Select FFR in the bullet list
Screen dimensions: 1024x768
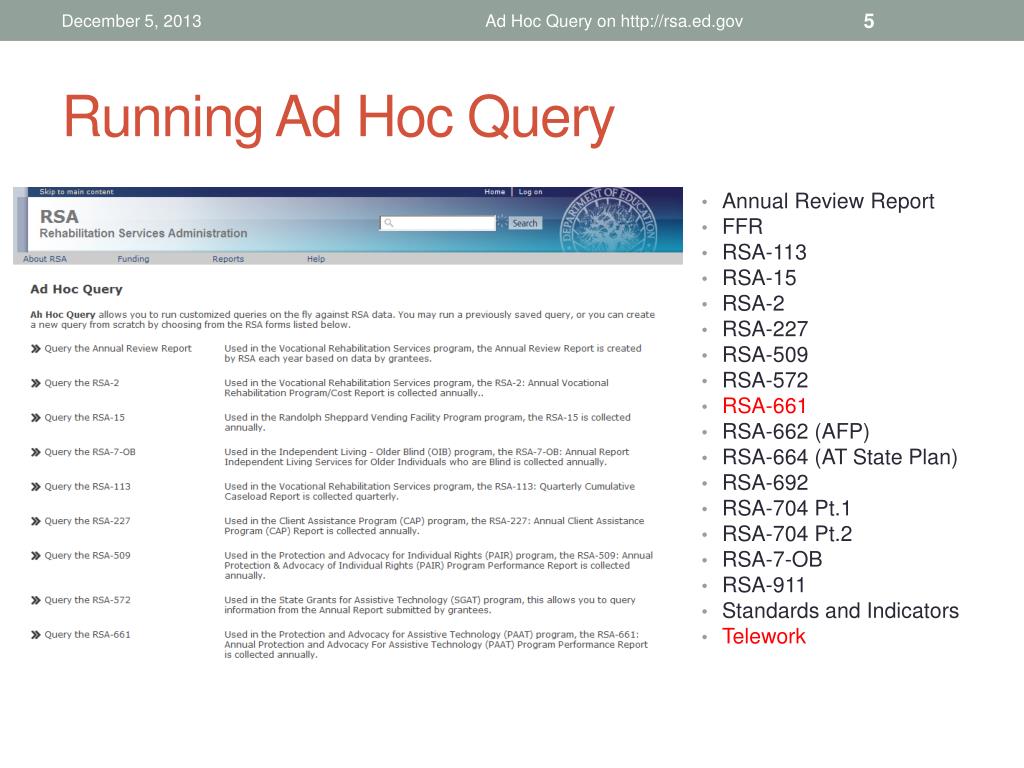(x=743, y=227)
